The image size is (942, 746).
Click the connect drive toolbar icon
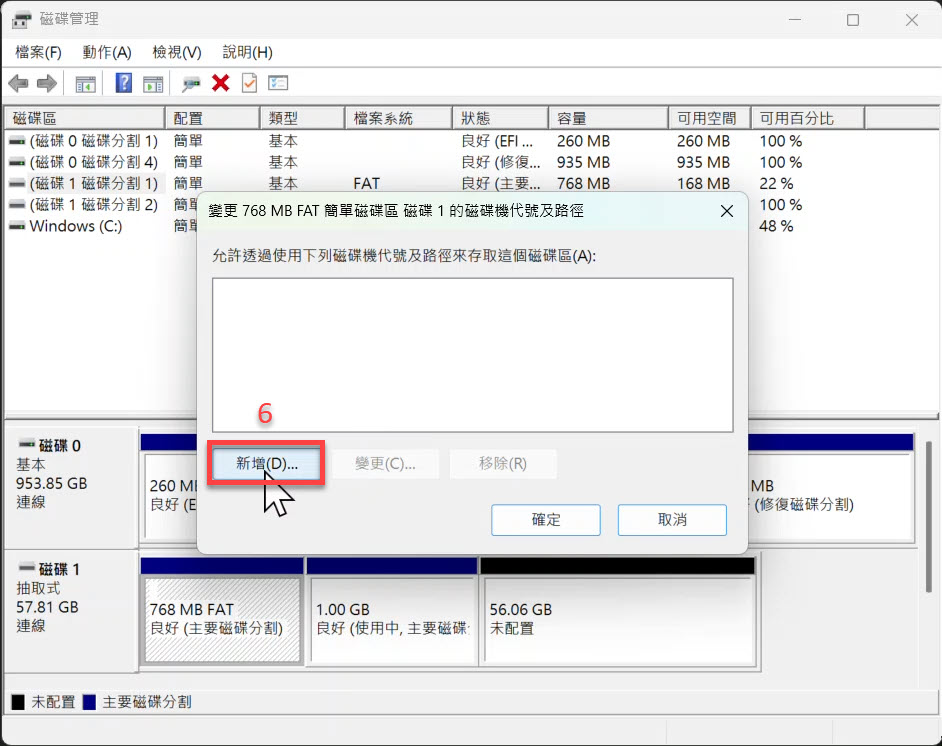191,83
